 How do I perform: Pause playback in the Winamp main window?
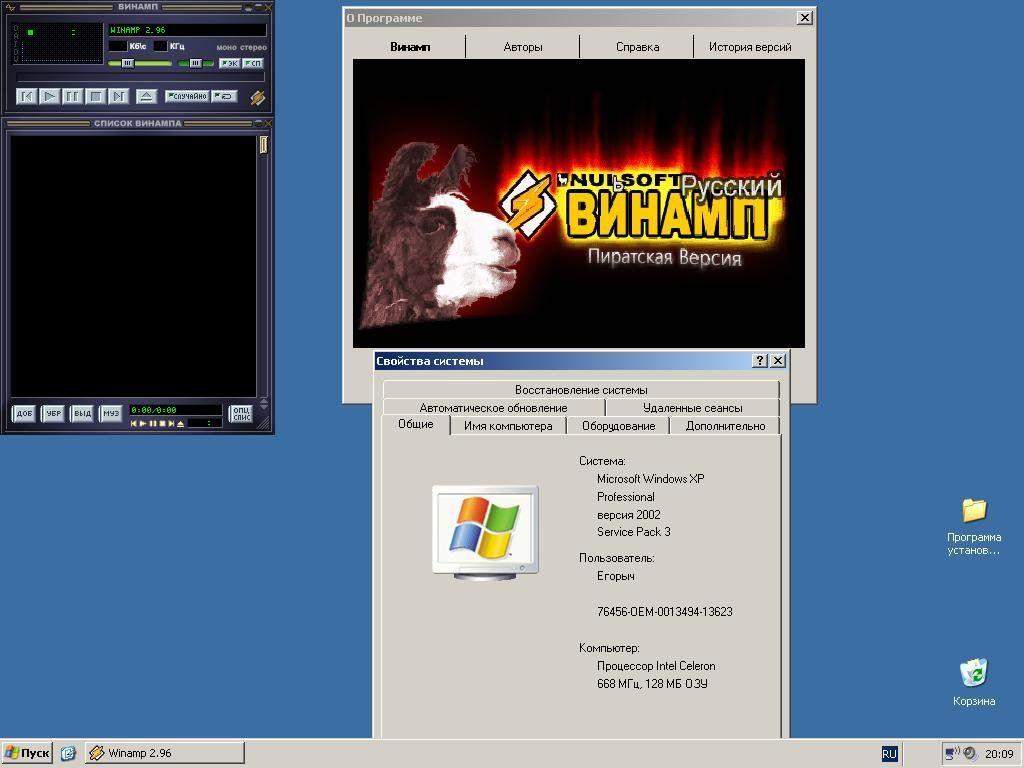72,97
